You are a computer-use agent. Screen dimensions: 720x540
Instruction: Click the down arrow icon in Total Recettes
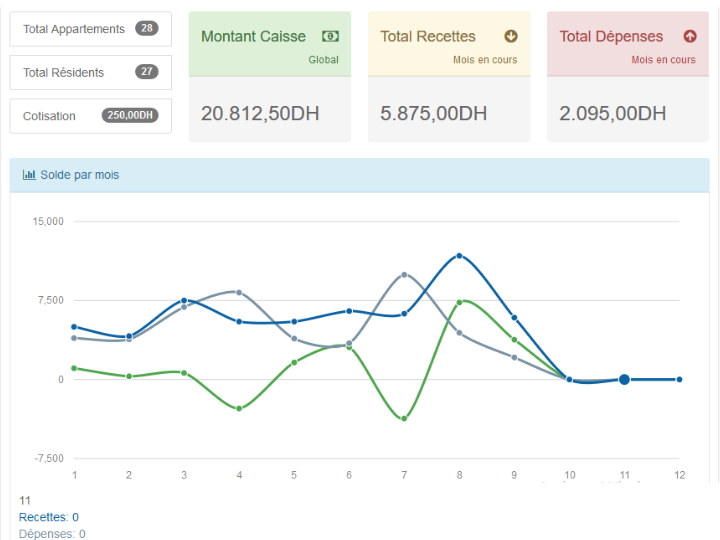coord(511,36)
